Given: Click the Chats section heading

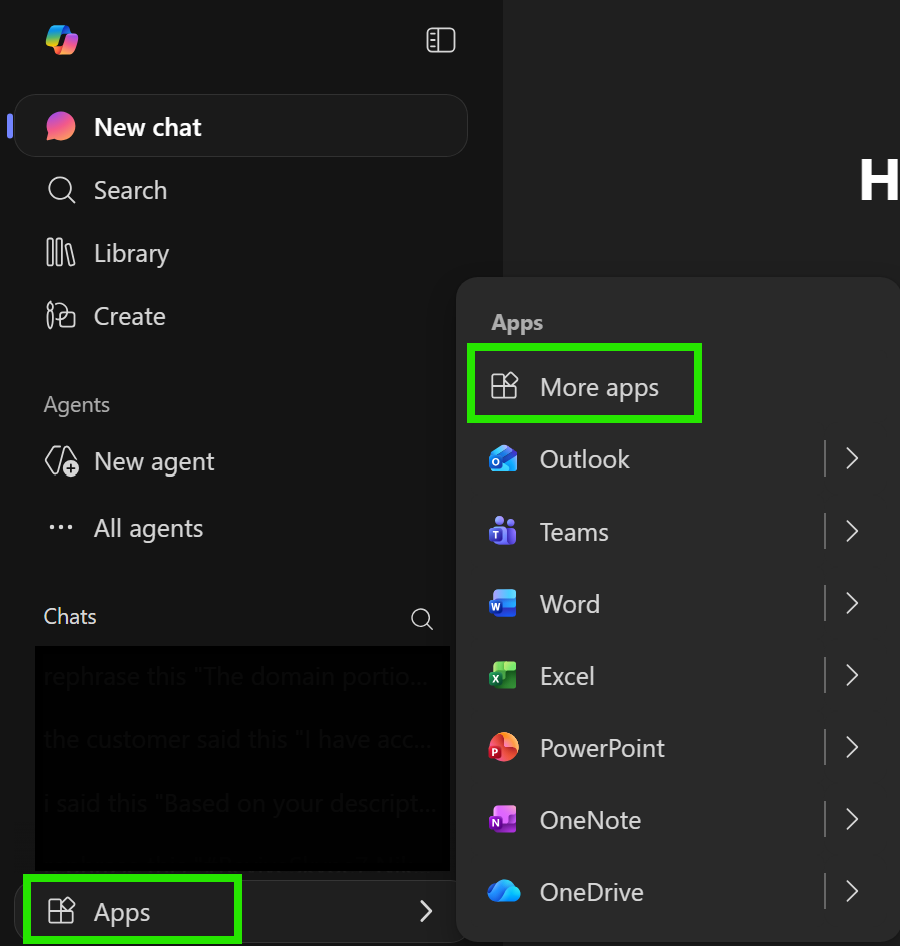Looking at the screenshot, I should [x=70, y=617].
